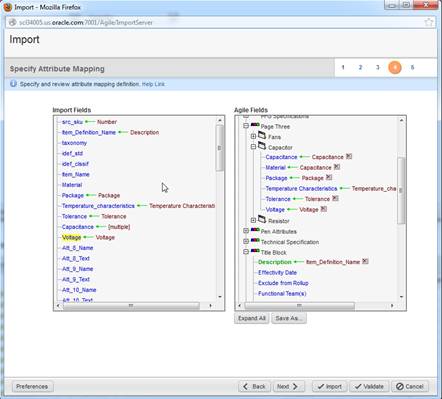Remove mapping icon next to Tolerance field

pos(335,198)
